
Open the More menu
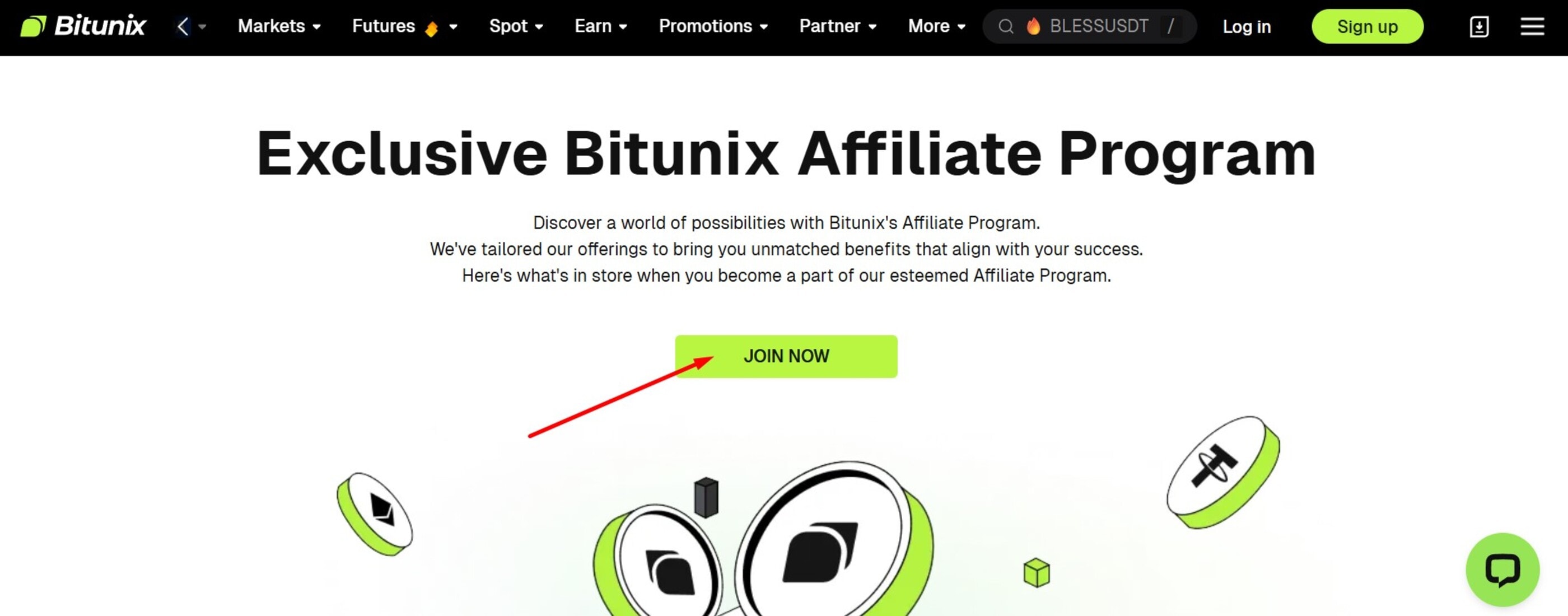pyautogui.click(x=937, y=26)
